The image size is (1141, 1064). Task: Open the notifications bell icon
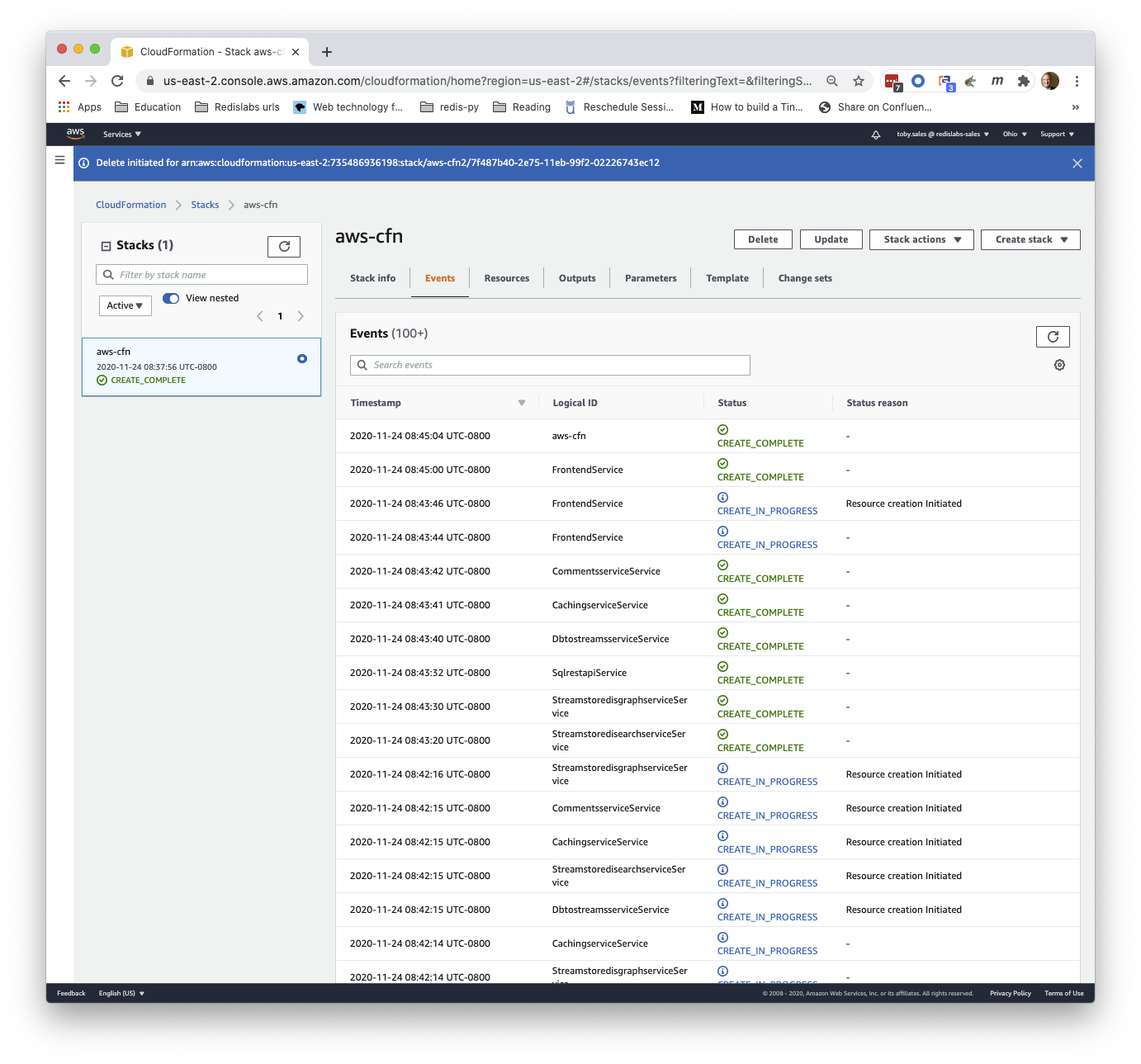click(876, 135)
